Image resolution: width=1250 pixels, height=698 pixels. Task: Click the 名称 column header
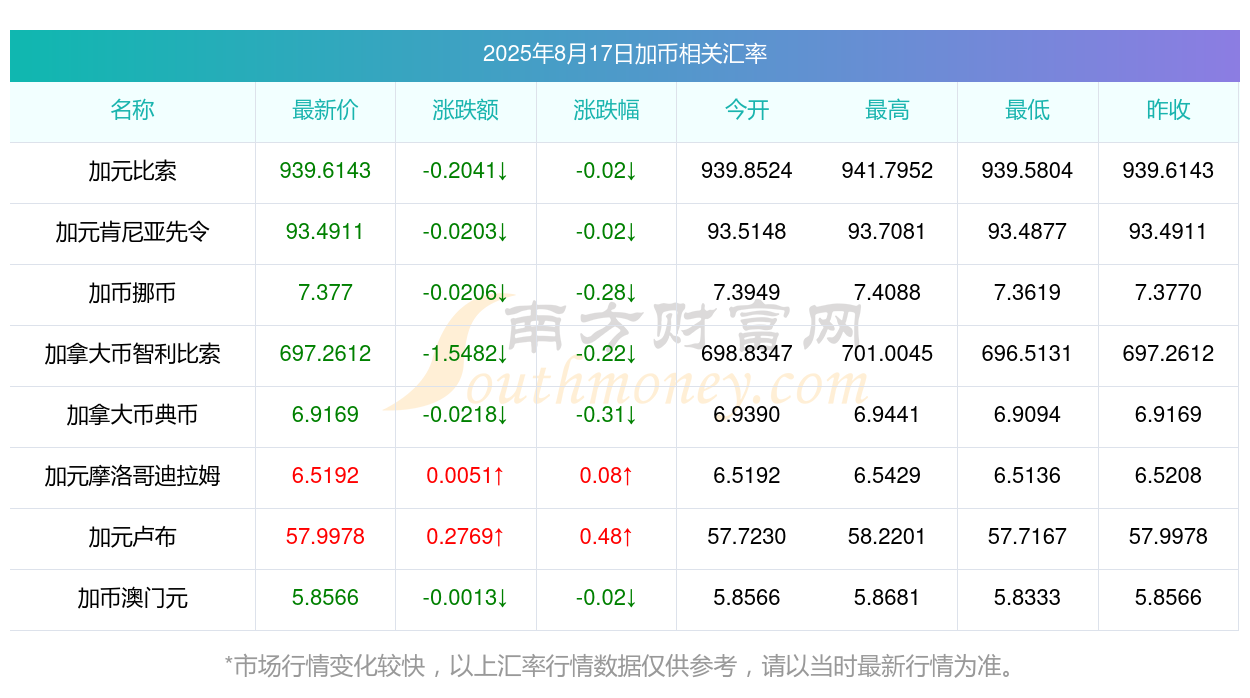(x=133, y=110)
